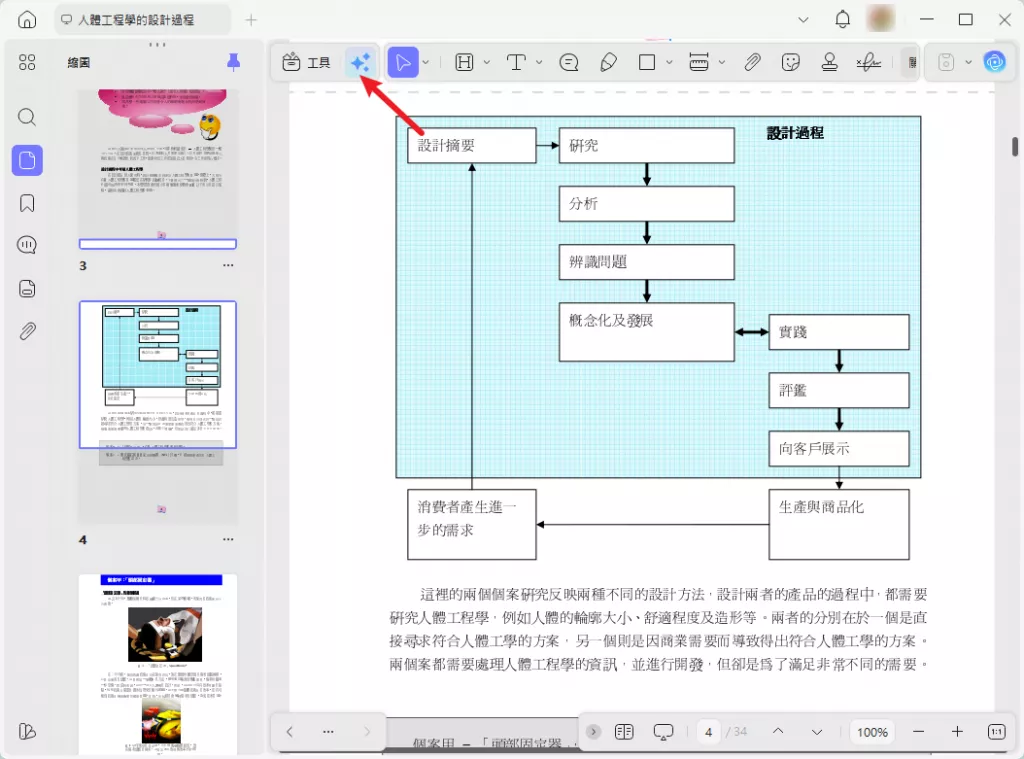Expand the text tool dropdown arrow
The height and width of the screenshot is (759, 1024).
539,63
